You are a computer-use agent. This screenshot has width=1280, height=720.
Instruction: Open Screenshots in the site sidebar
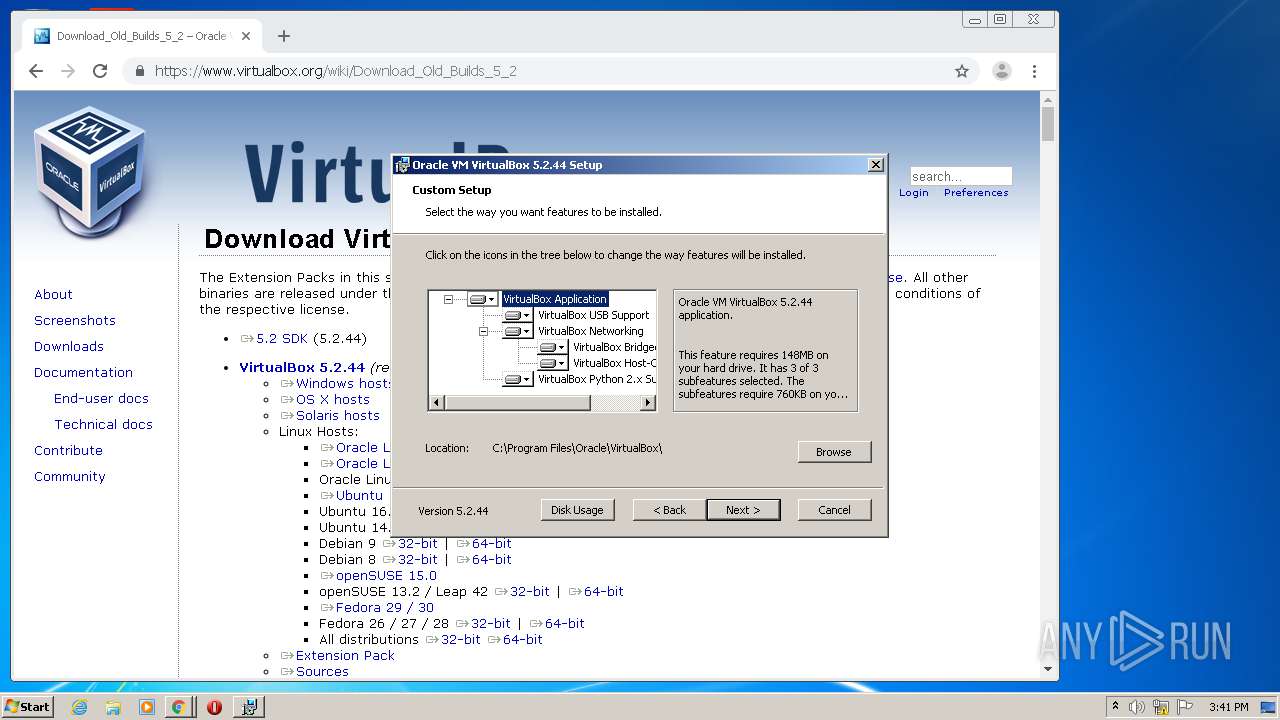[75, 320]
